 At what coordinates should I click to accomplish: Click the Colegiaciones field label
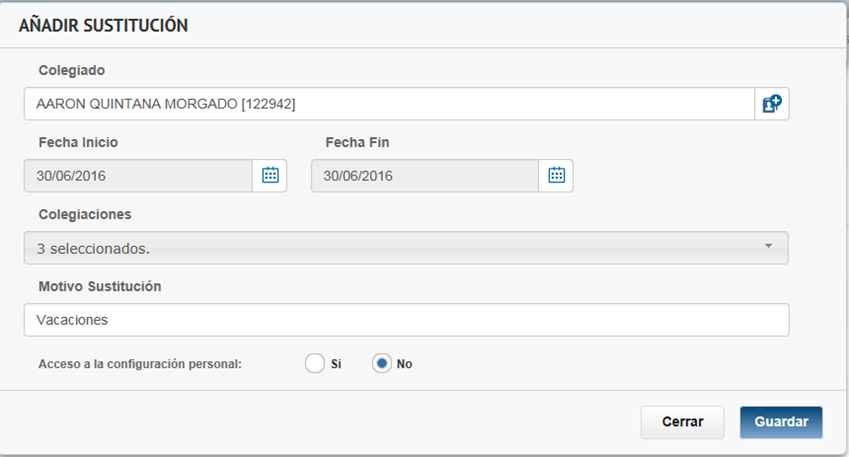pos(85,214)
